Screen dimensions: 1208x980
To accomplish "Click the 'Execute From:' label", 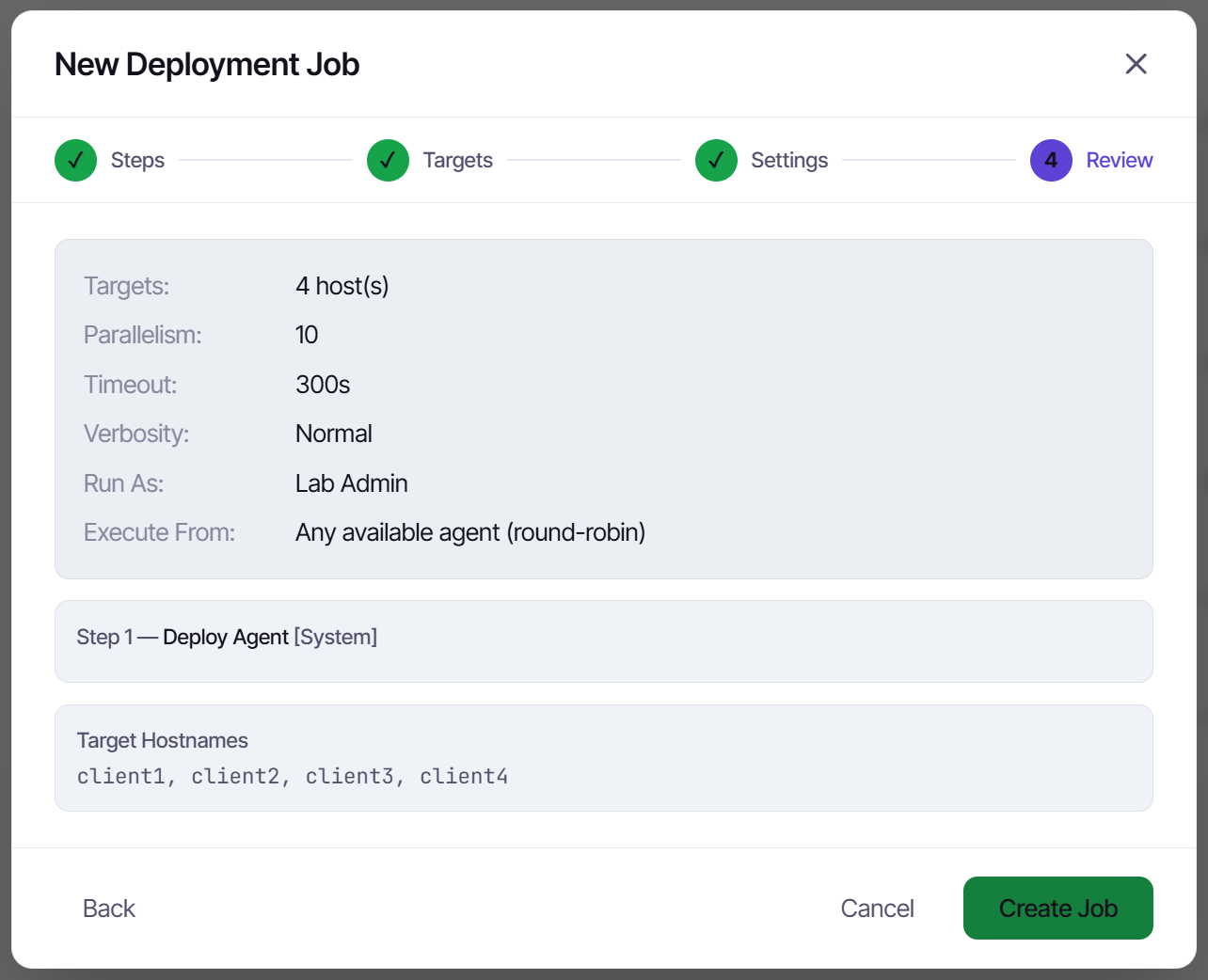I will coord(160,532).
